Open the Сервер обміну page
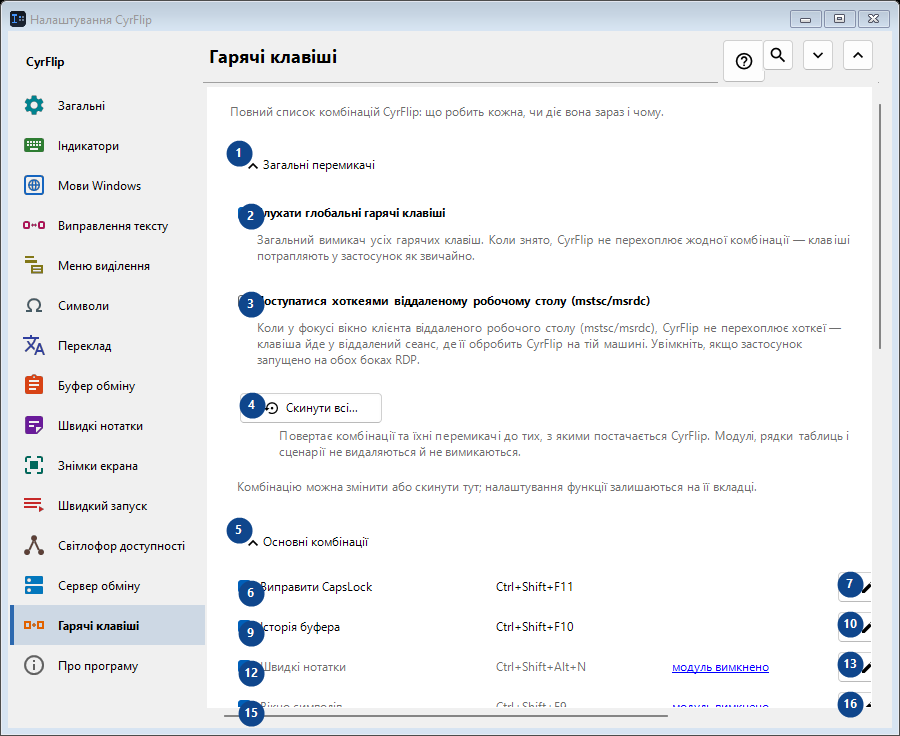900x736 pixels. point(107,586)
